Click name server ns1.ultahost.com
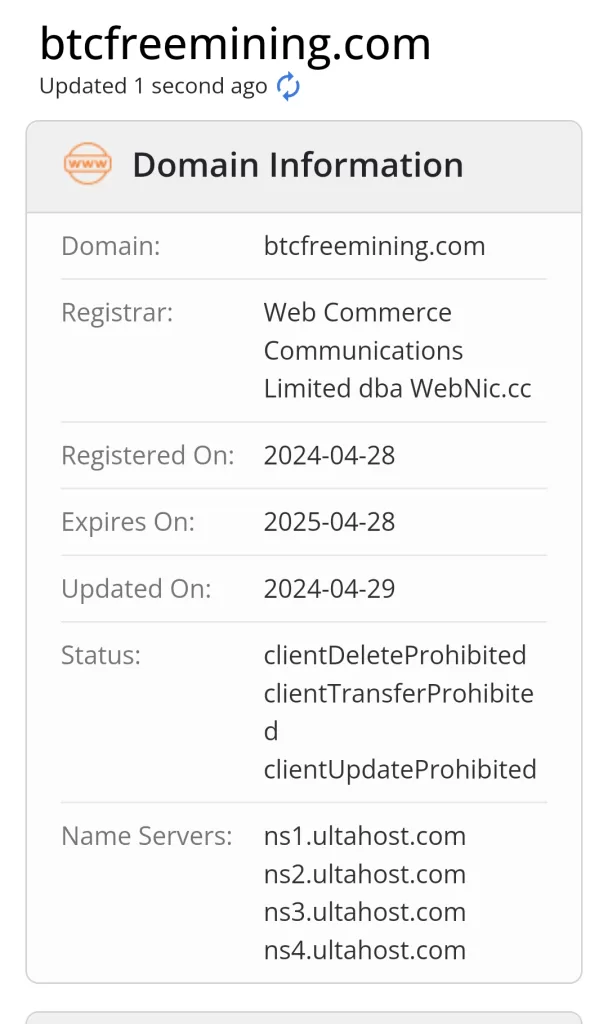 [364, 836]
